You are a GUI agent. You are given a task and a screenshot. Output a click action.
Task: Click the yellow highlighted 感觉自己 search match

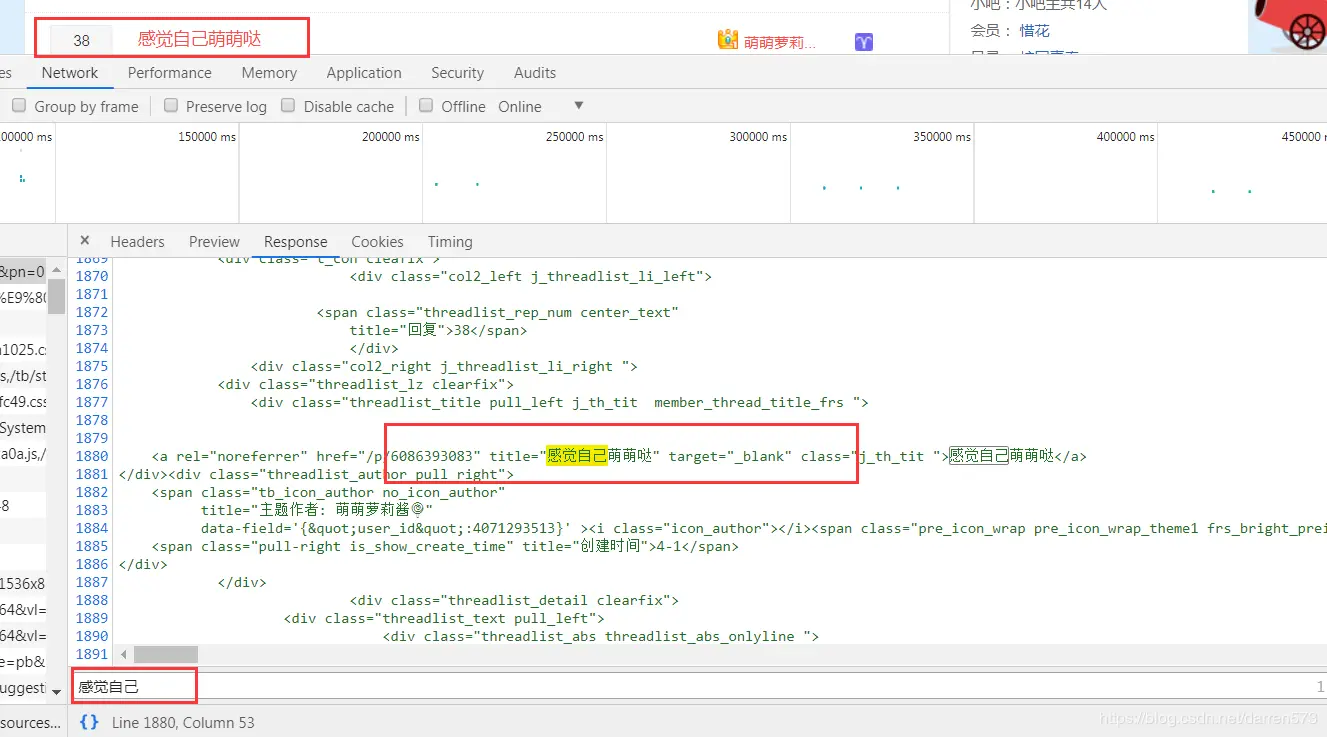tap(577, 456)
